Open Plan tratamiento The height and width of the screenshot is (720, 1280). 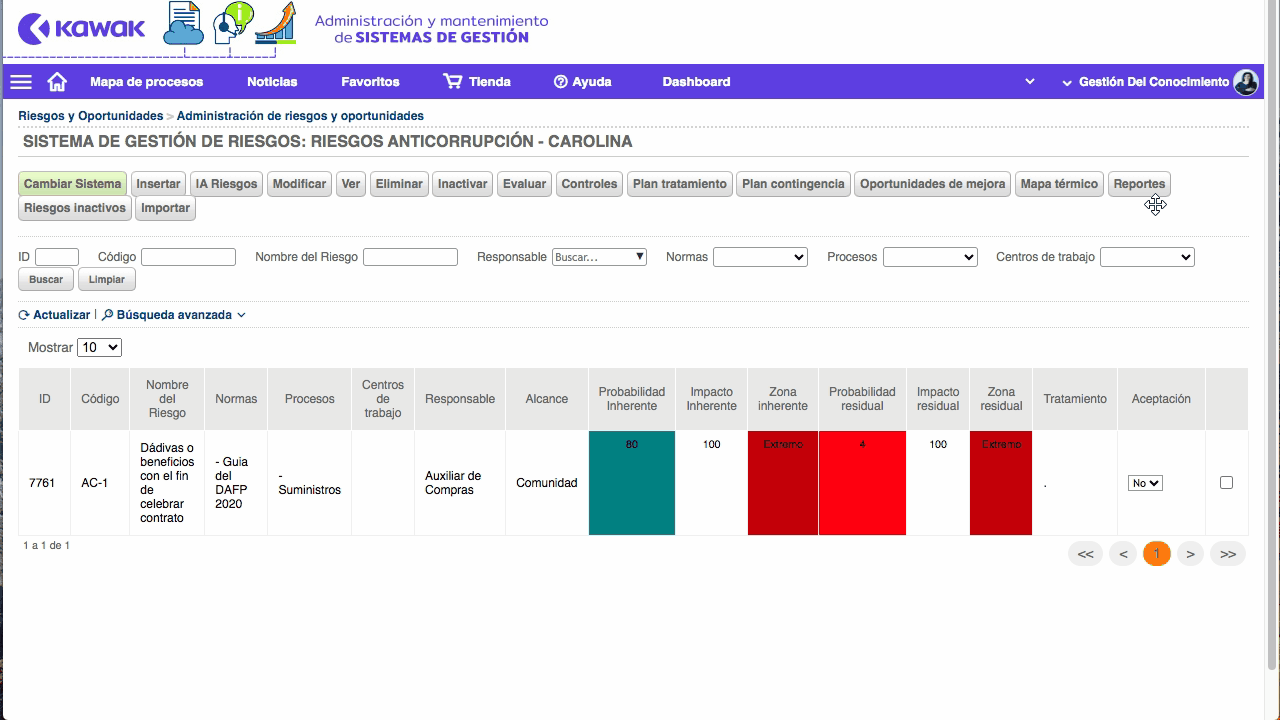point(680,184)
